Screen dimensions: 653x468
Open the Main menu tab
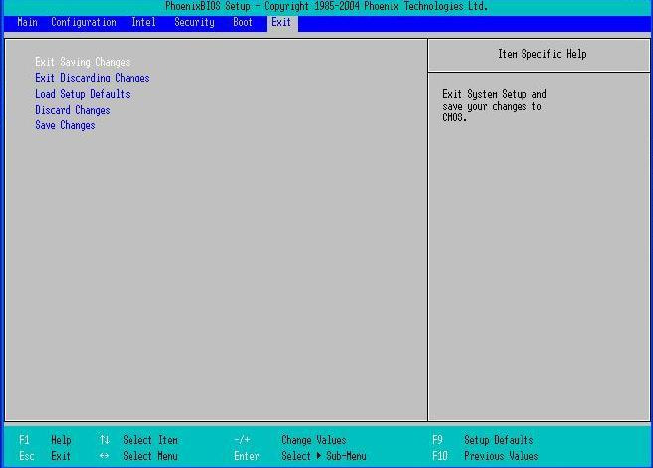click(27, 22)
